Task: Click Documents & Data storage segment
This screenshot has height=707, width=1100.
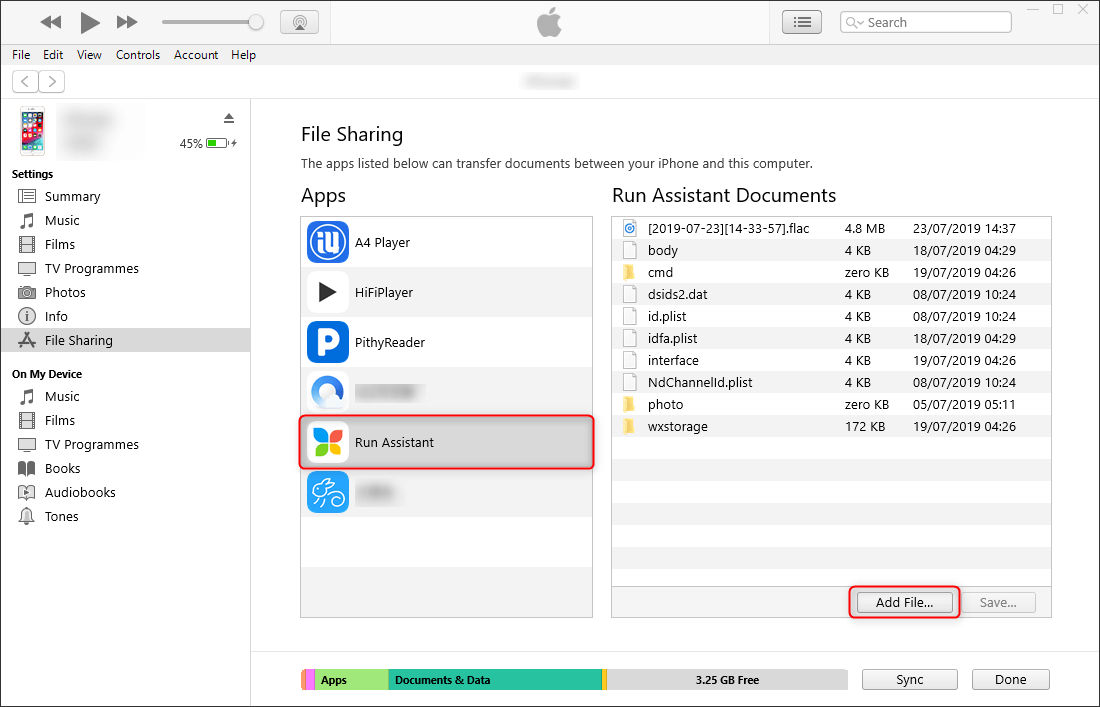Action: point(495,680)
